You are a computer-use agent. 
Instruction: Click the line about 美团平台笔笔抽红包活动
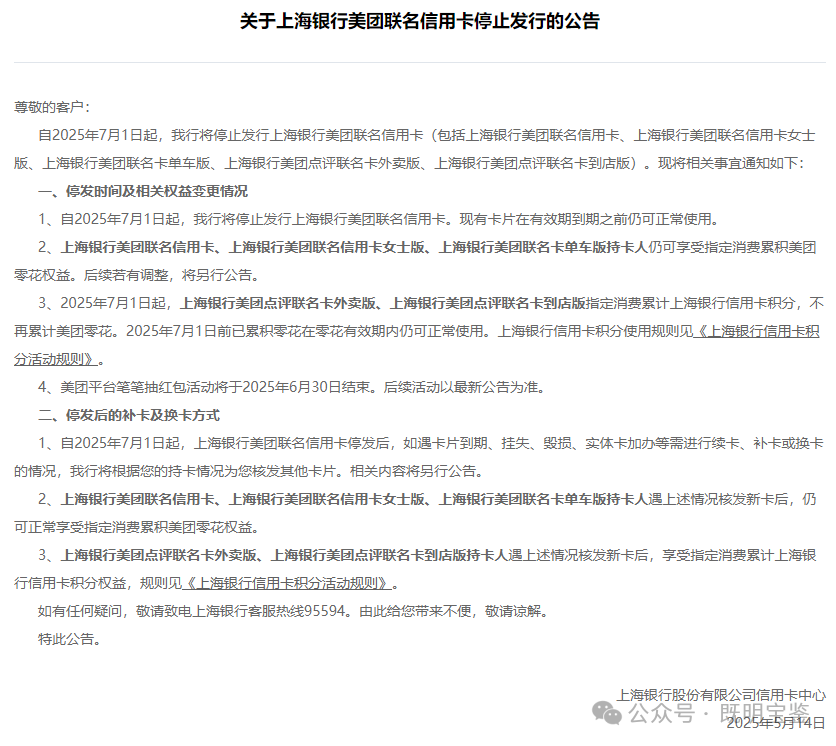[x=292, y=387]
